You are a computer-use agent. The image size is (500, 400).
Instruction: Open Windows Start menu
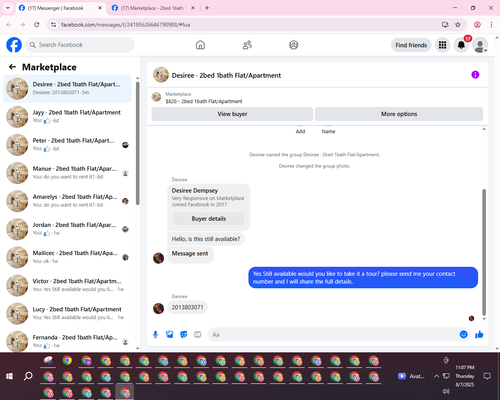pos(9,376)
